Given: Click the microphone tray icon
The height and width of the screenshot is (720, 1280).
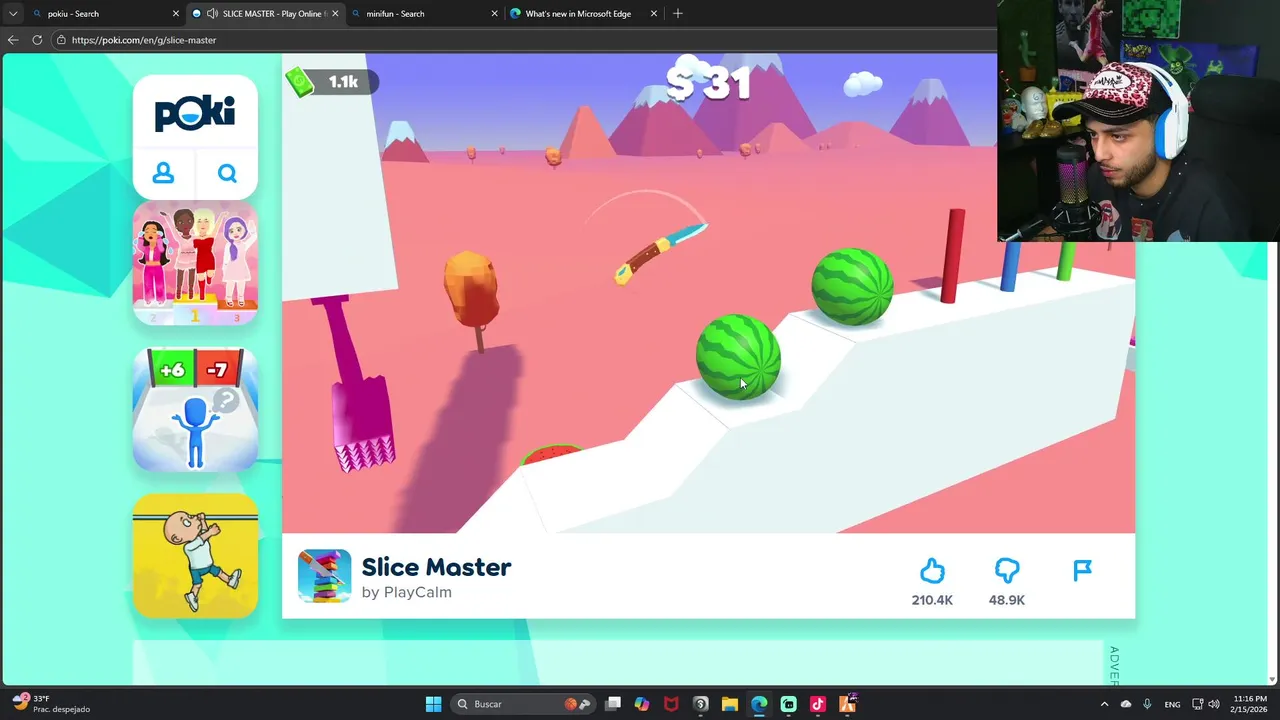Looking at the screenshot, I should pos(1147,704).
